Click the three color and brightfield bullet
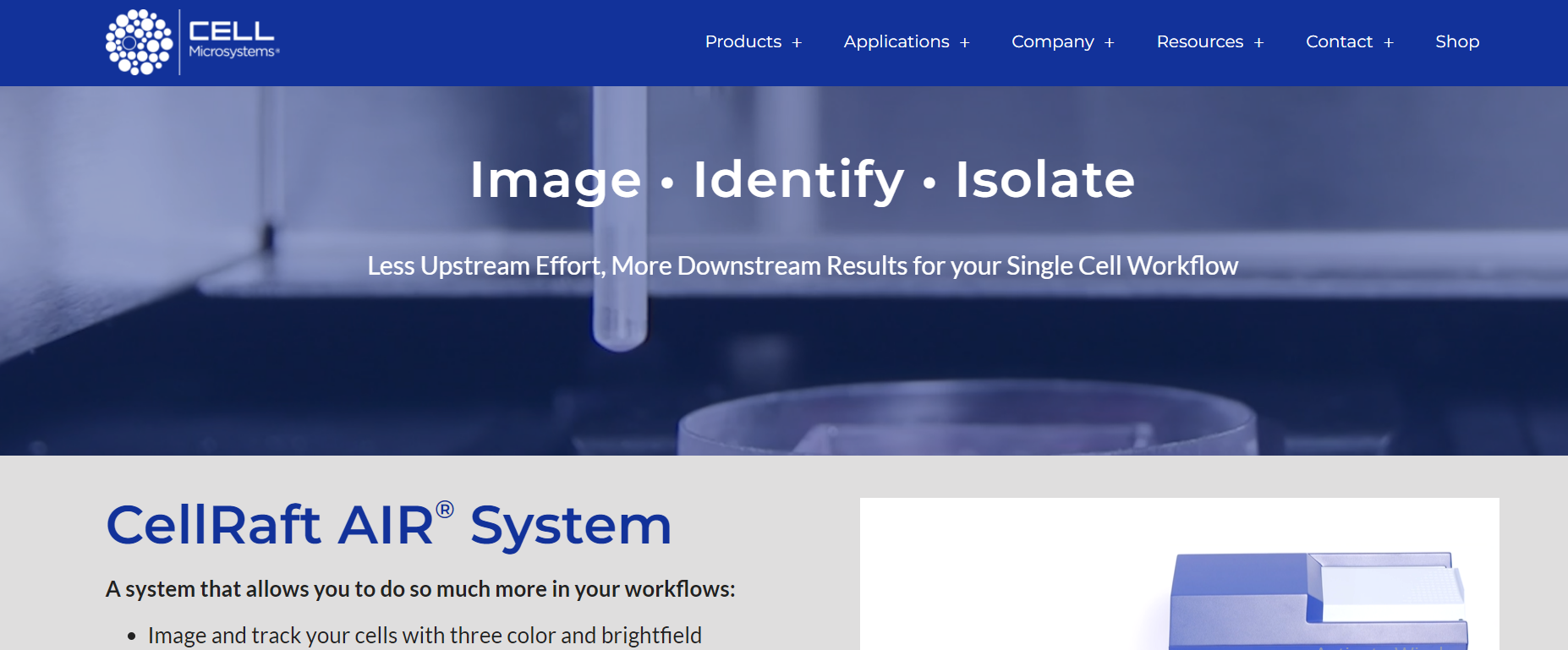This screenshot has height=650, width=1568. click(x=424, y=636)
